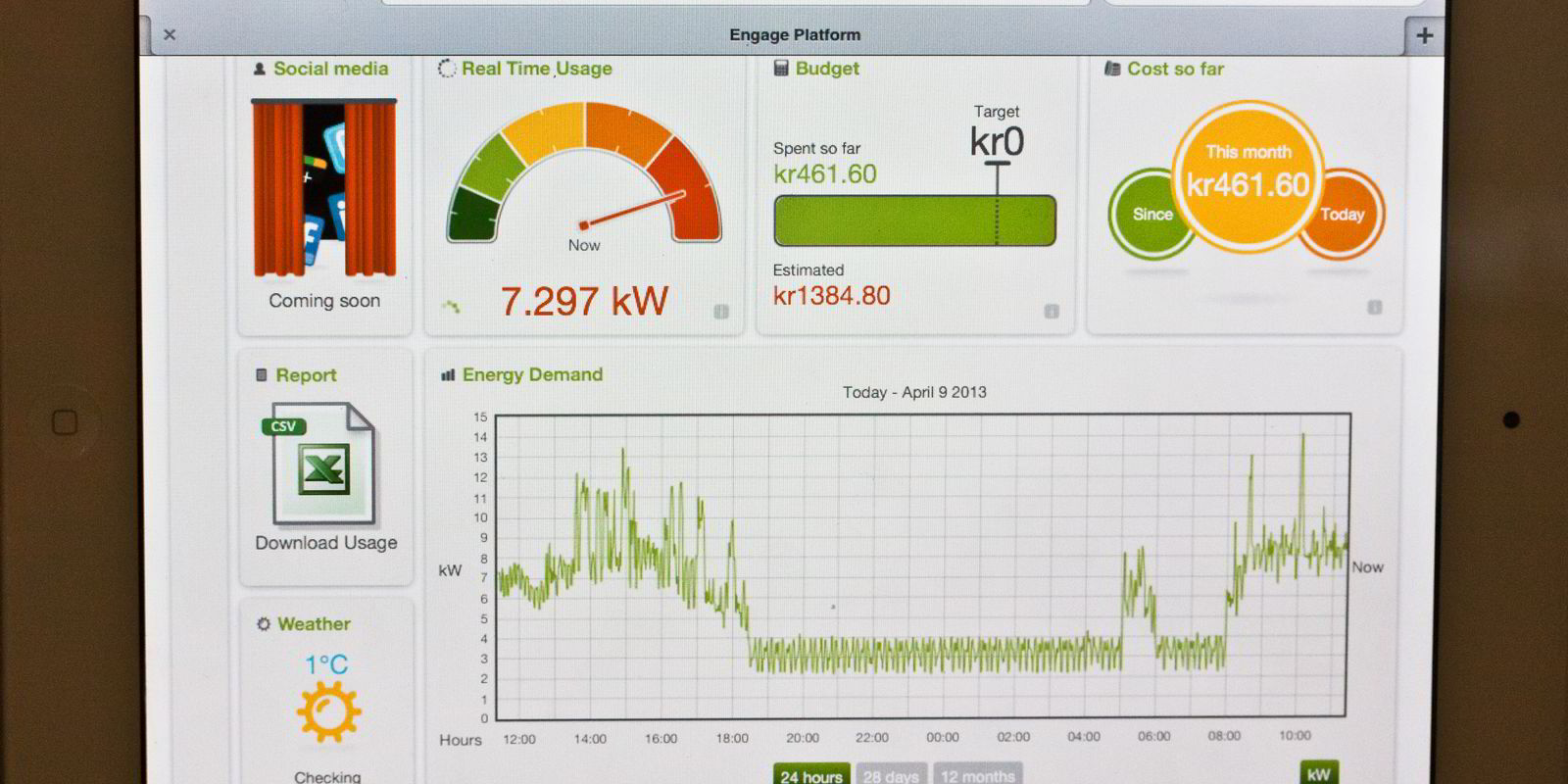This screenshot has width=1568, height=784.
Task: Click the Budget calculator icon
Action: (x=781, y=68)
